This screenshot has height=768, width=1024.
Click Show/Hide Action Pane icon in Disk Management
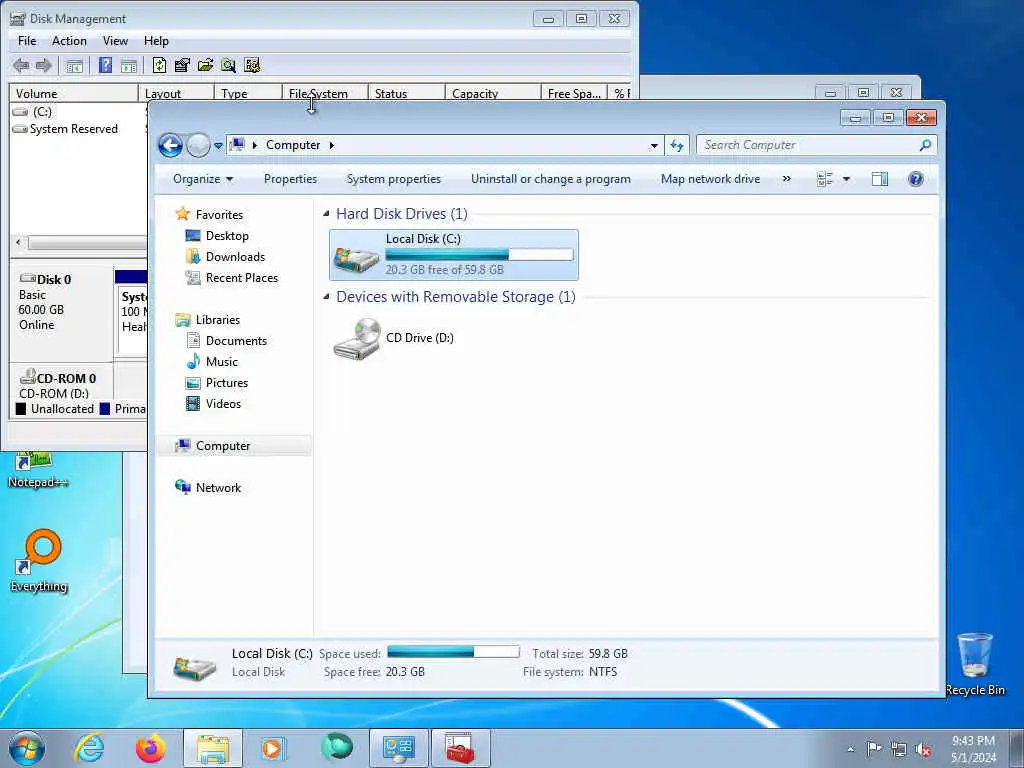point(129,65)
